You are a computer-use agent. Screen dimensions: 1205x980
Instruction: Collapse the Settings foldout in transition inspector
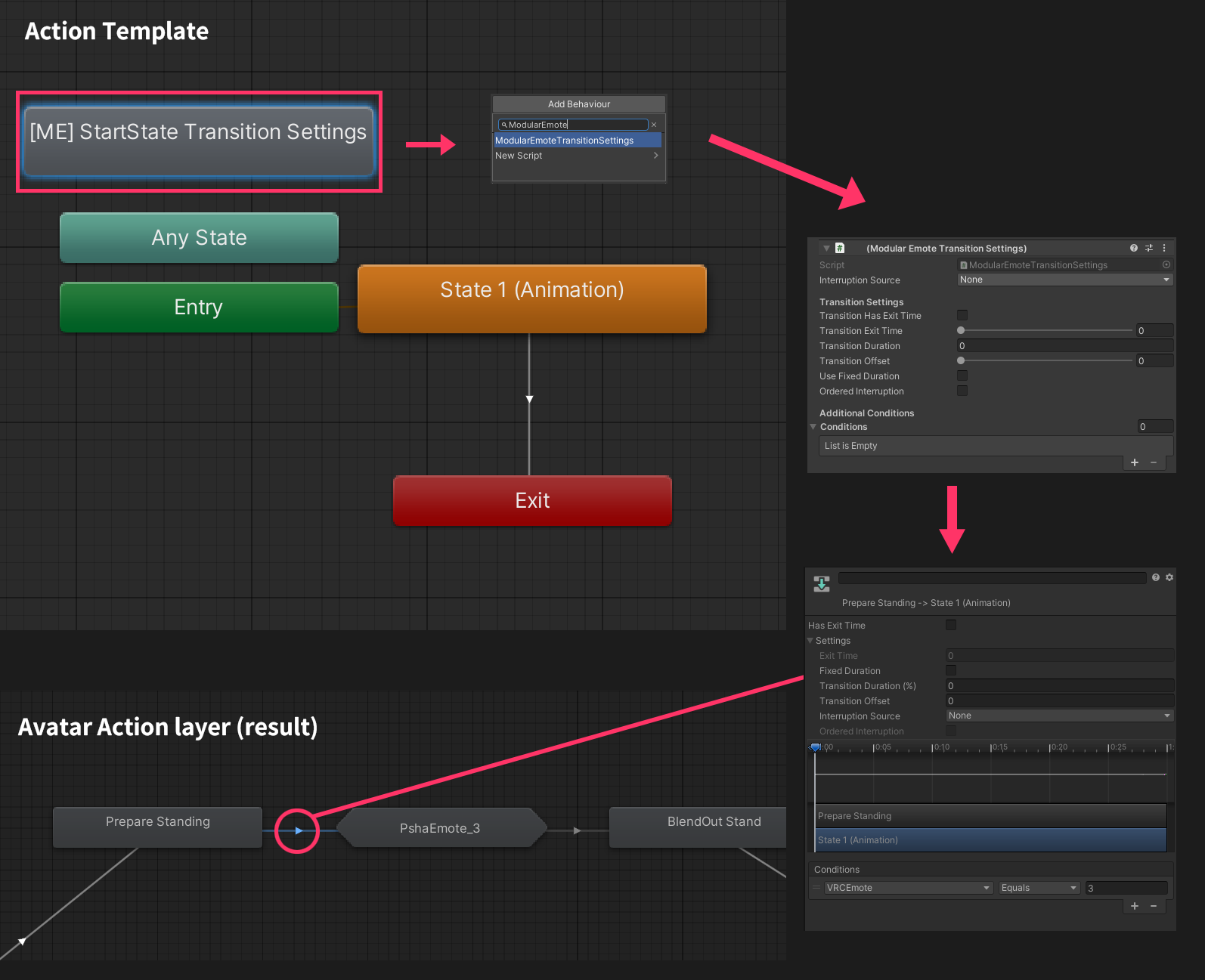coord(810,641)
